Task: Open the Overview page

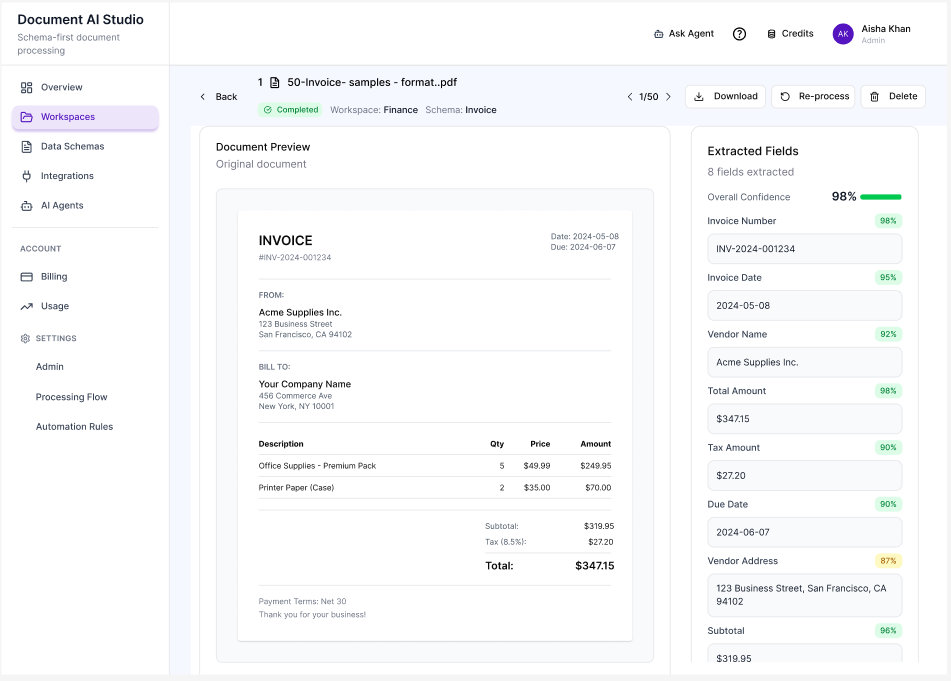Action: 85,87
